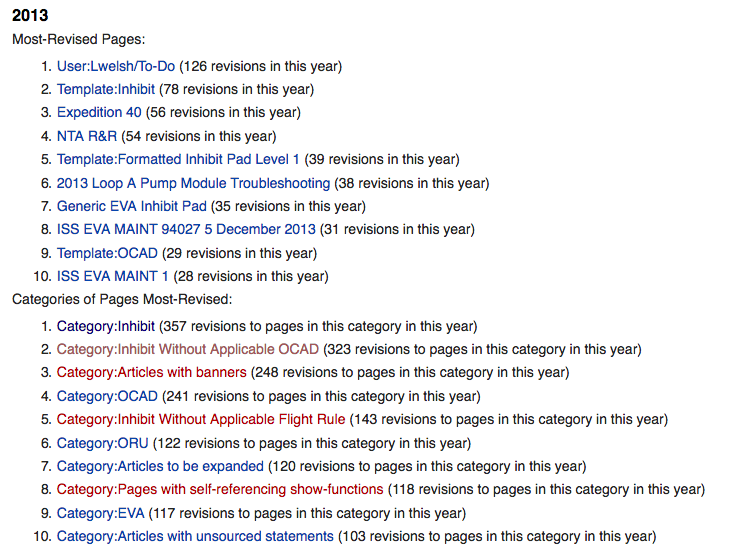
Task: Visit Category:Articles to be expanded
Action: click(x=160, y=466)
